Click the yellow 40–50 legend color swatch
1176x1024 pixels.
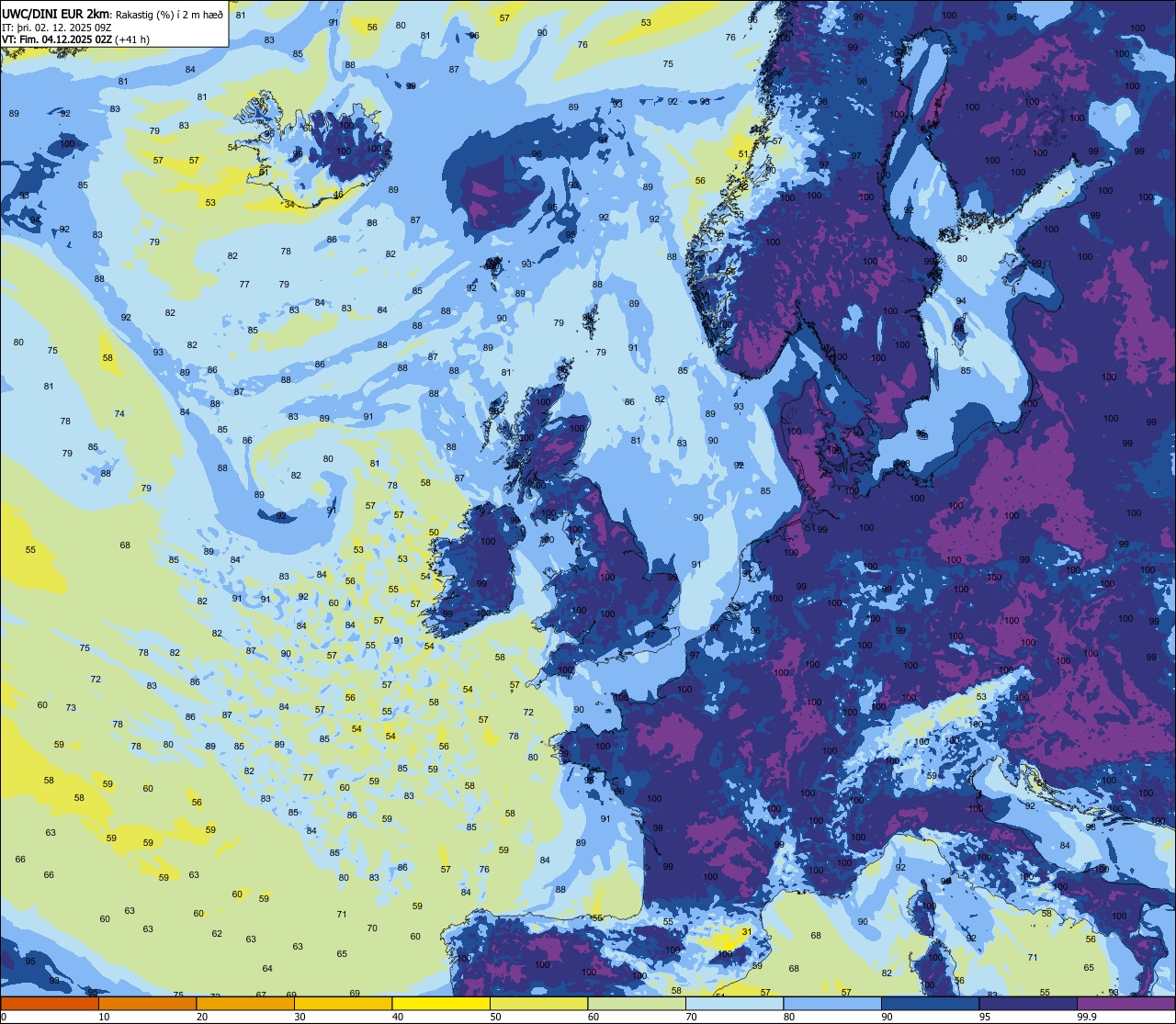[441, 1004]
